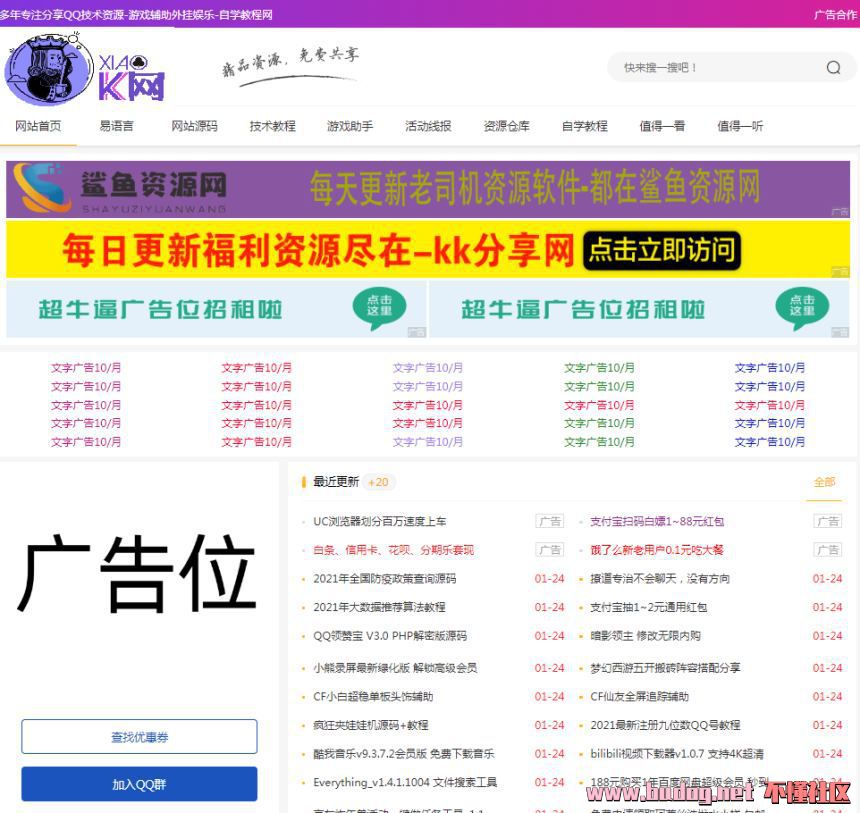This screenshot has width=860, height=813.
Task: Open the 易语言 menu item
Action: (116, 126)
